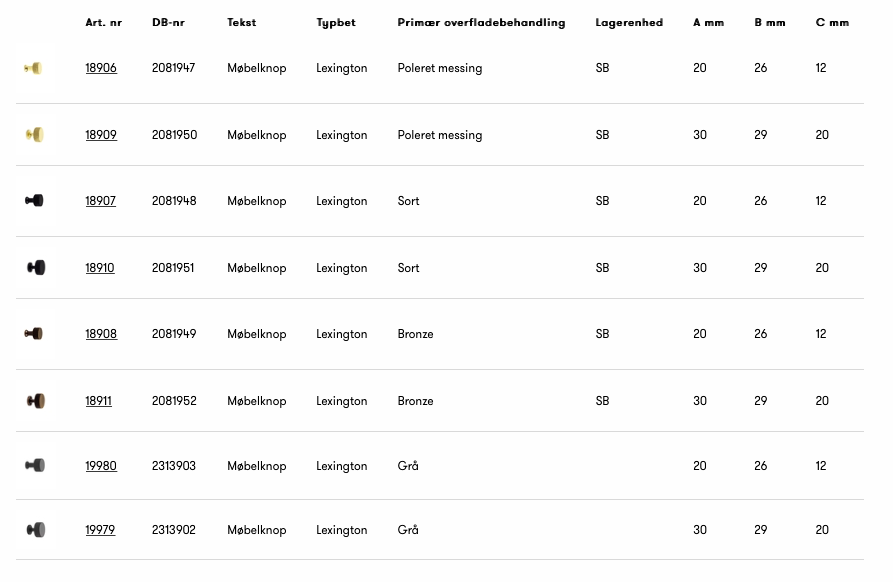
Task: View the grey knob image beside 19979
Action: (35, 529)
